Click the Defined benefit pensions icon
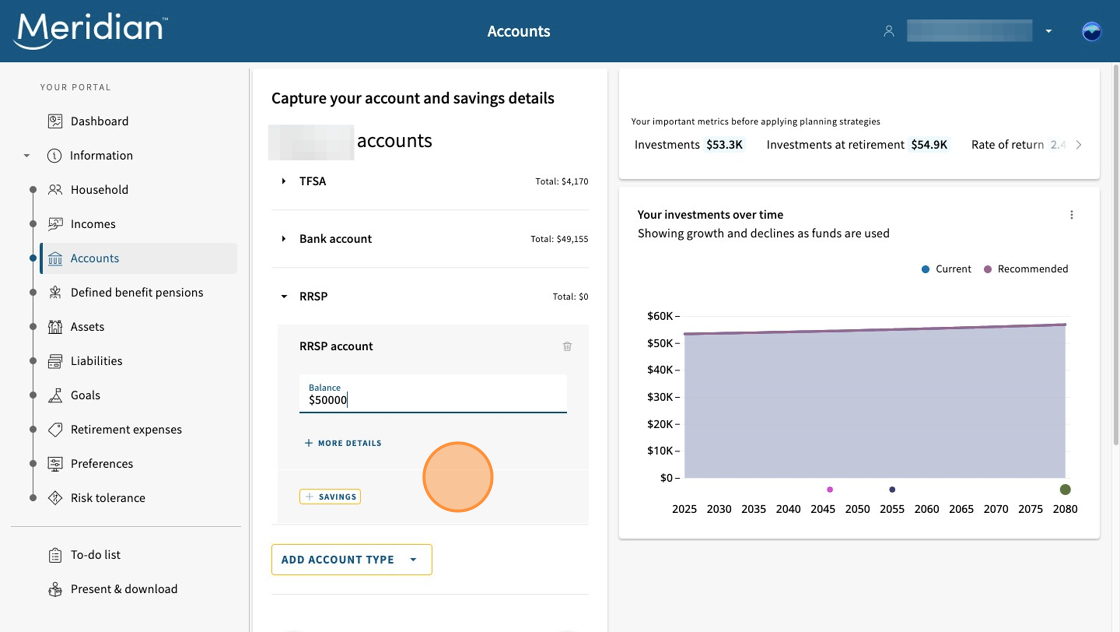 click(x=55, y=293)
